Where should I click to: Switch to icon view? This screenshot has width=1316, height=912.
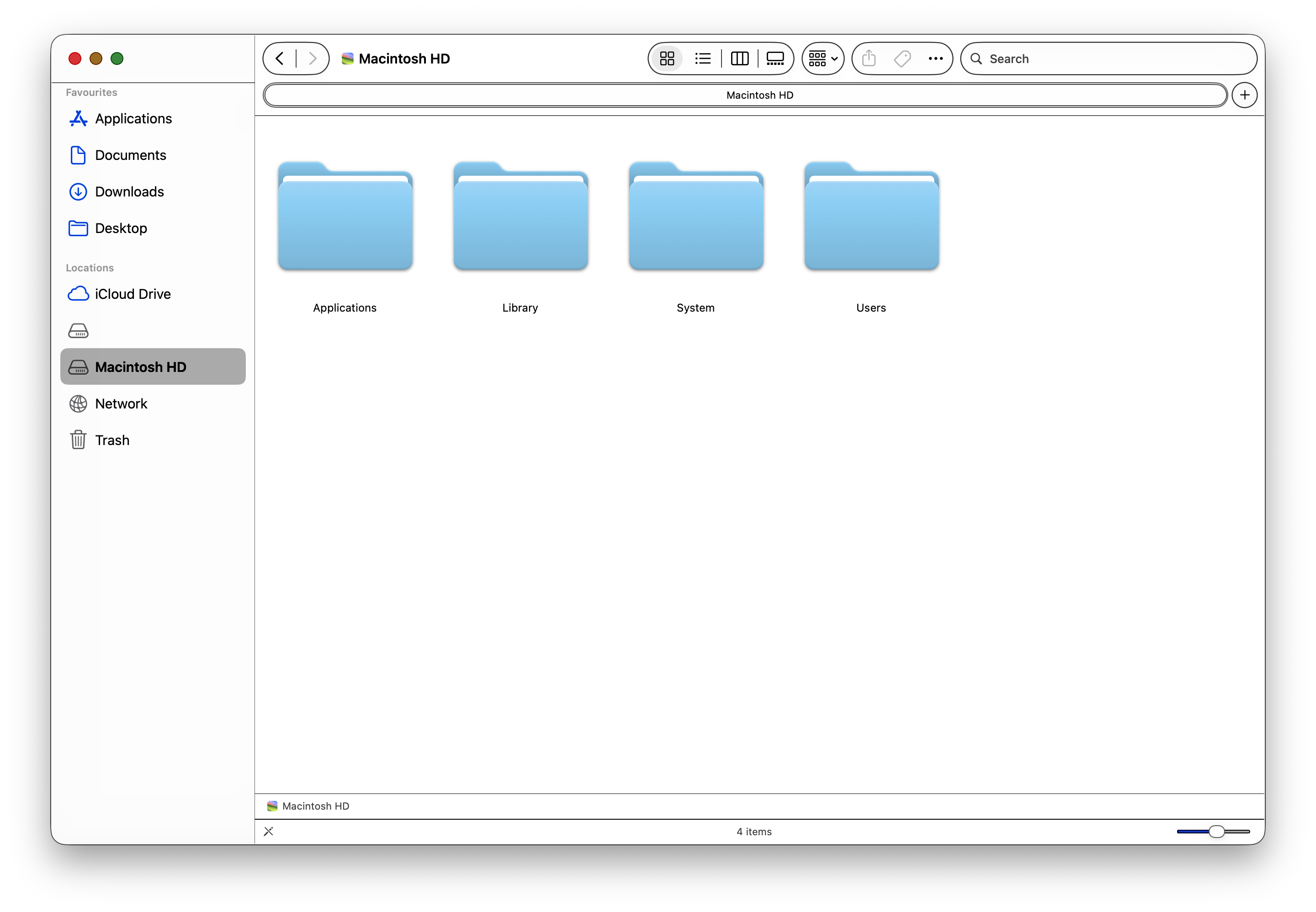pos(667,58)
